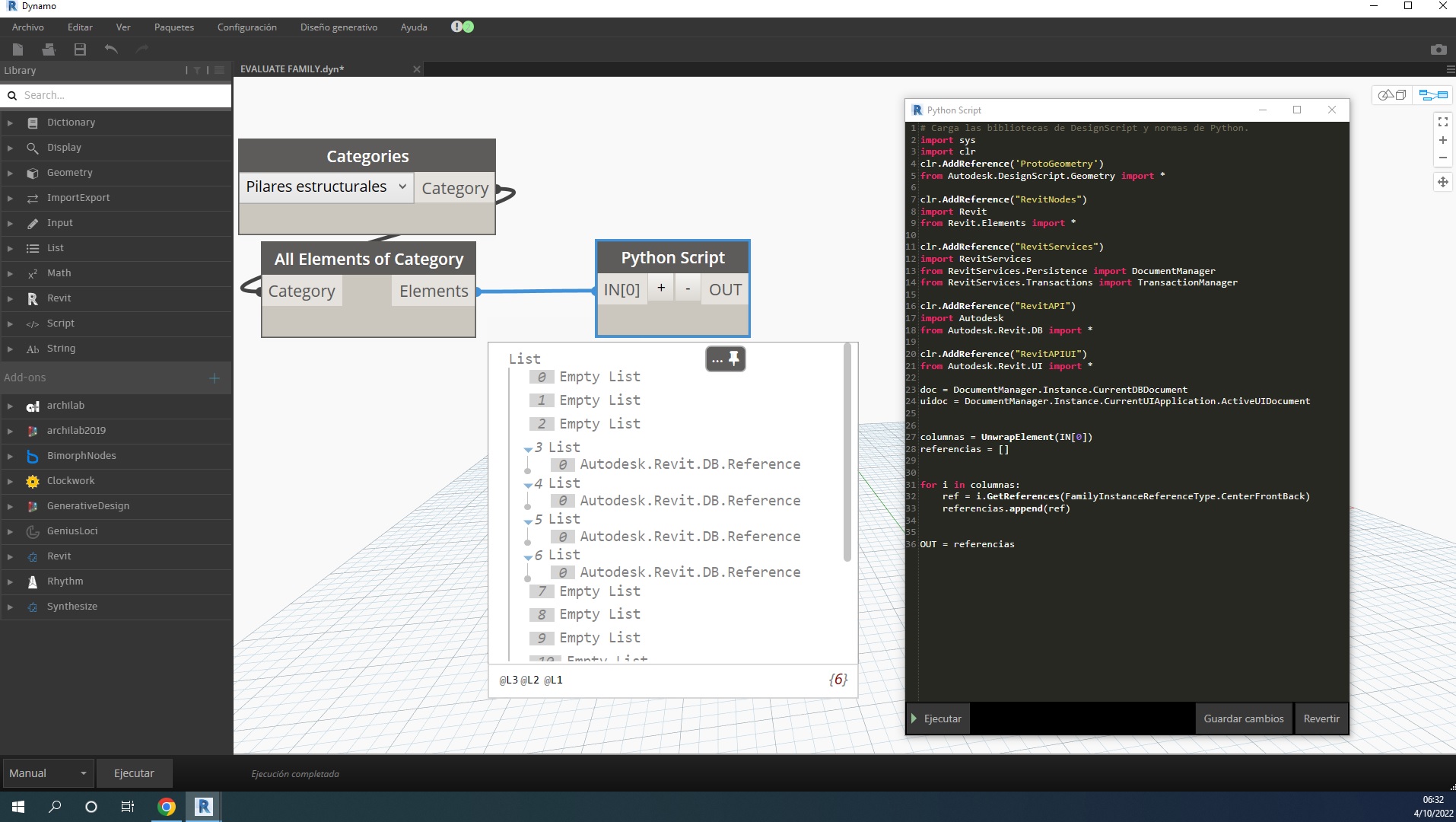The image size is (1456, 822).
Task: Expand the ImportExport library category
Action: 10,198
